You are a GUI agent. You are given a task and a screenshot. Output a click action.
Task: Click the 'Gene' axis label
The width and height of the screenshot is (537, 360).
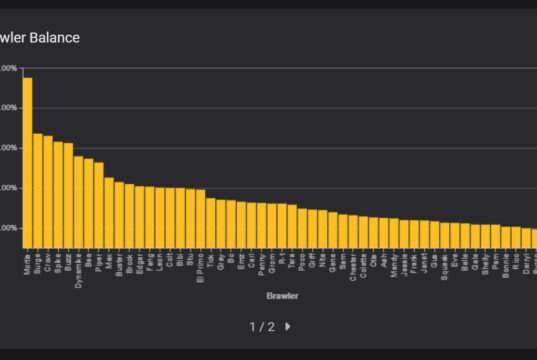333,263
